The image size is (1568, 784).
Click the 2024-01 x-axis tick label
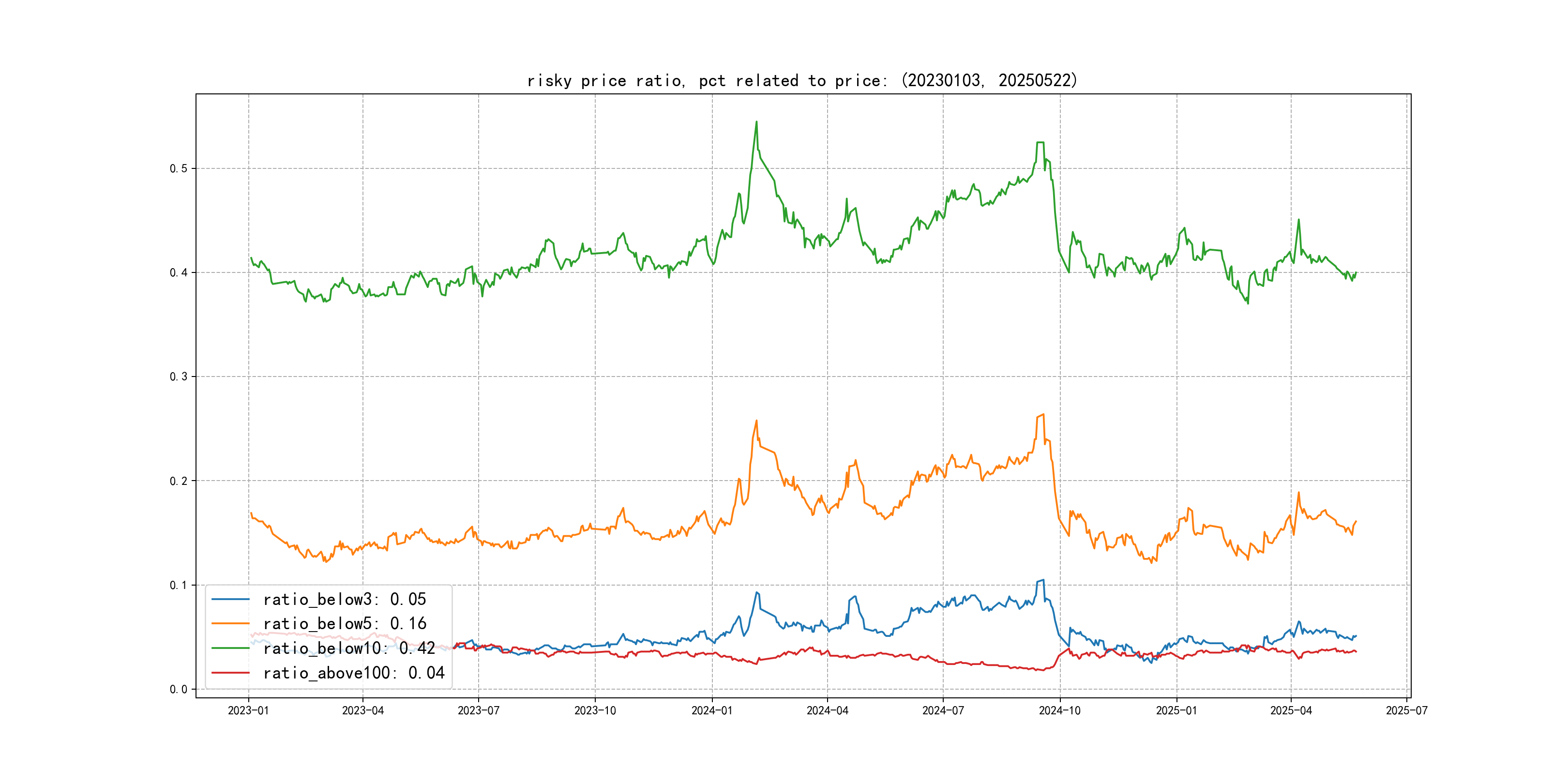(x=711, y=711)
